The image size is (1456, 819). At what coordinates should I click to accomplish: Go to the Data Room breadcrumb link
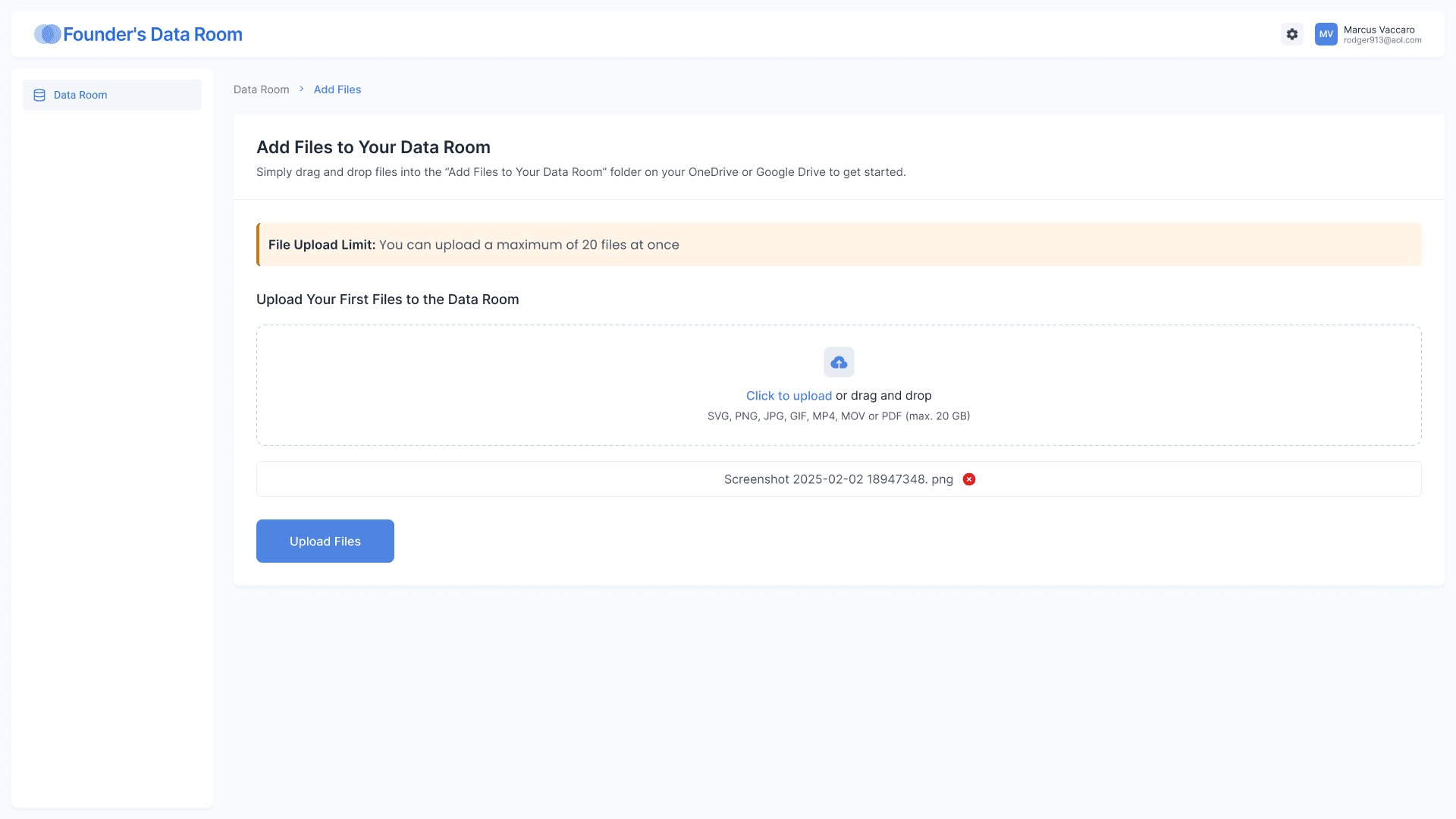[261, 89]
